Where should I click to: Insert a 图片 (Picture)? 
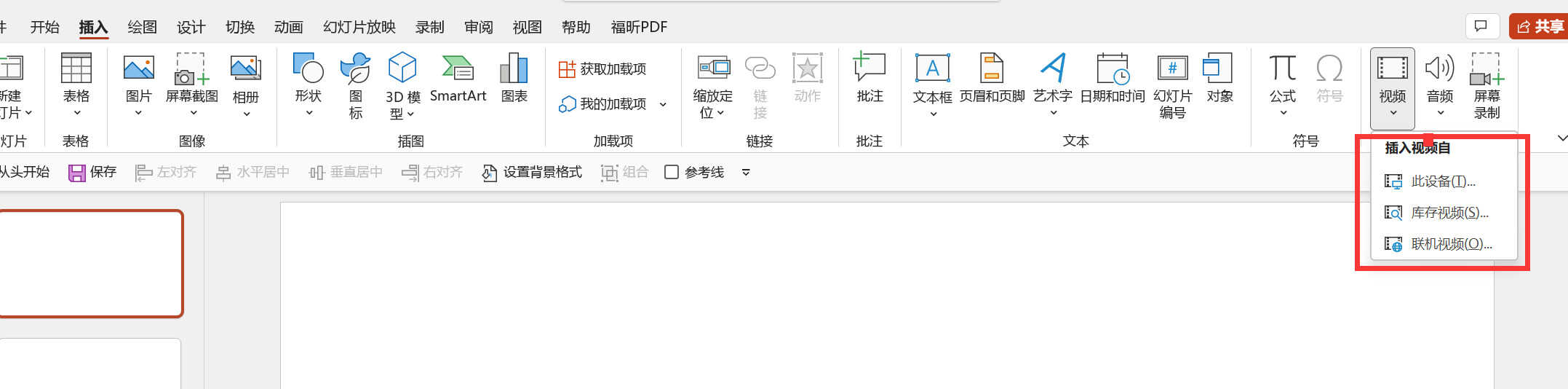pos(138,85)
